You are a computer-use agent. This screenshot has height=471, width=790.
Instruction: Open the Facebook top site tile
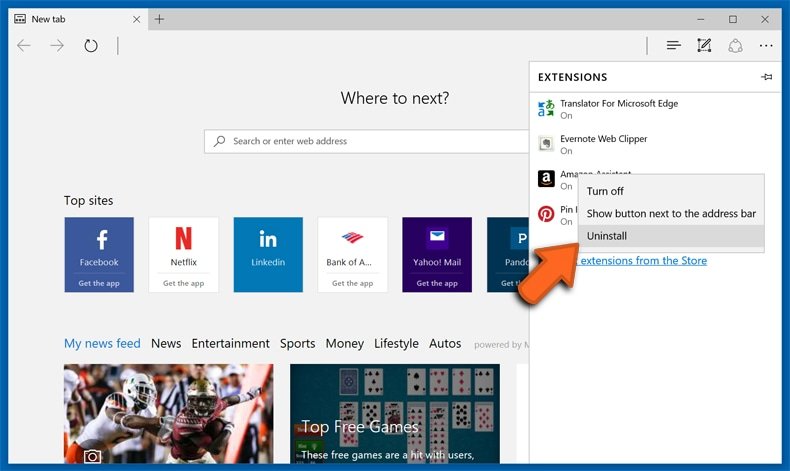point(99,255)
